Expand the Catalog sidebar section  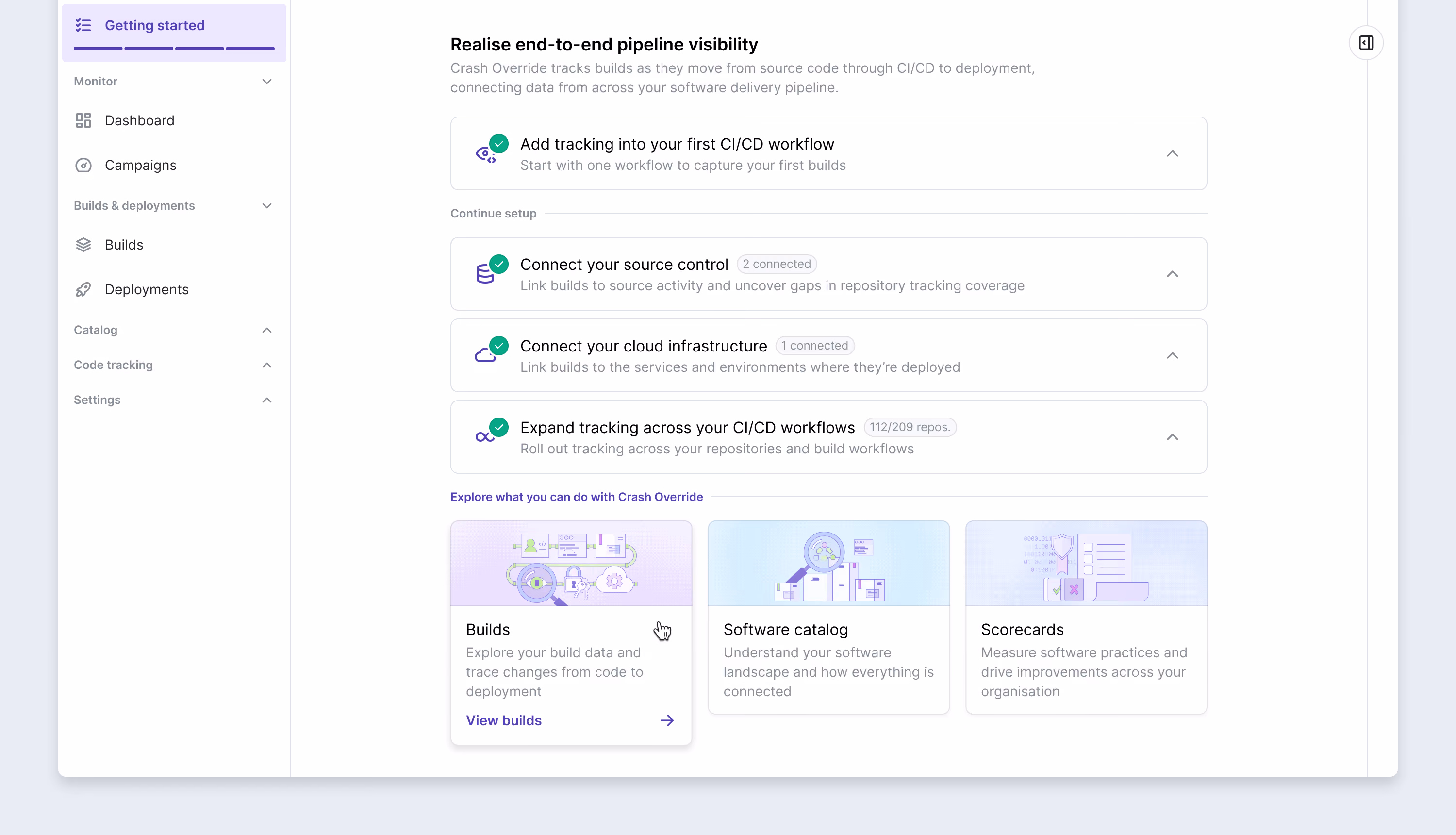coord(266,330)
